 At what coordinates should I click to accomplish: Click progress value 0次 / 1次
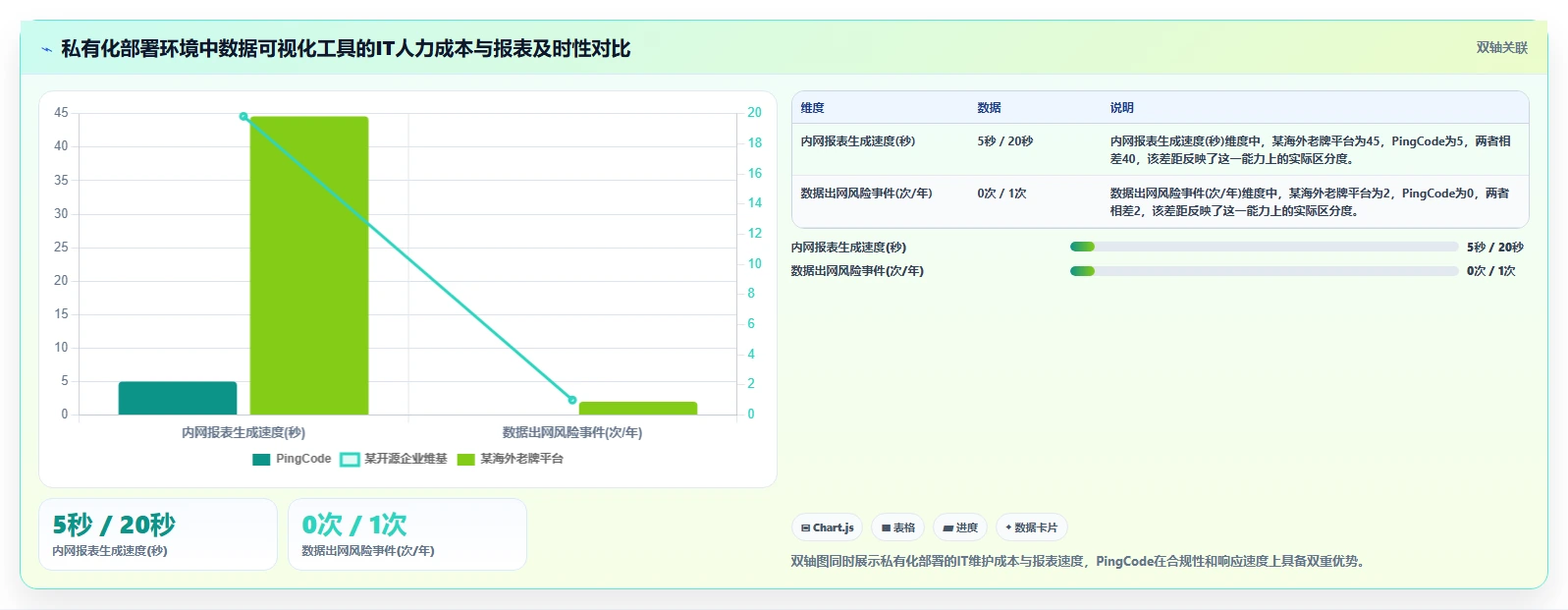pos(1491,271)
